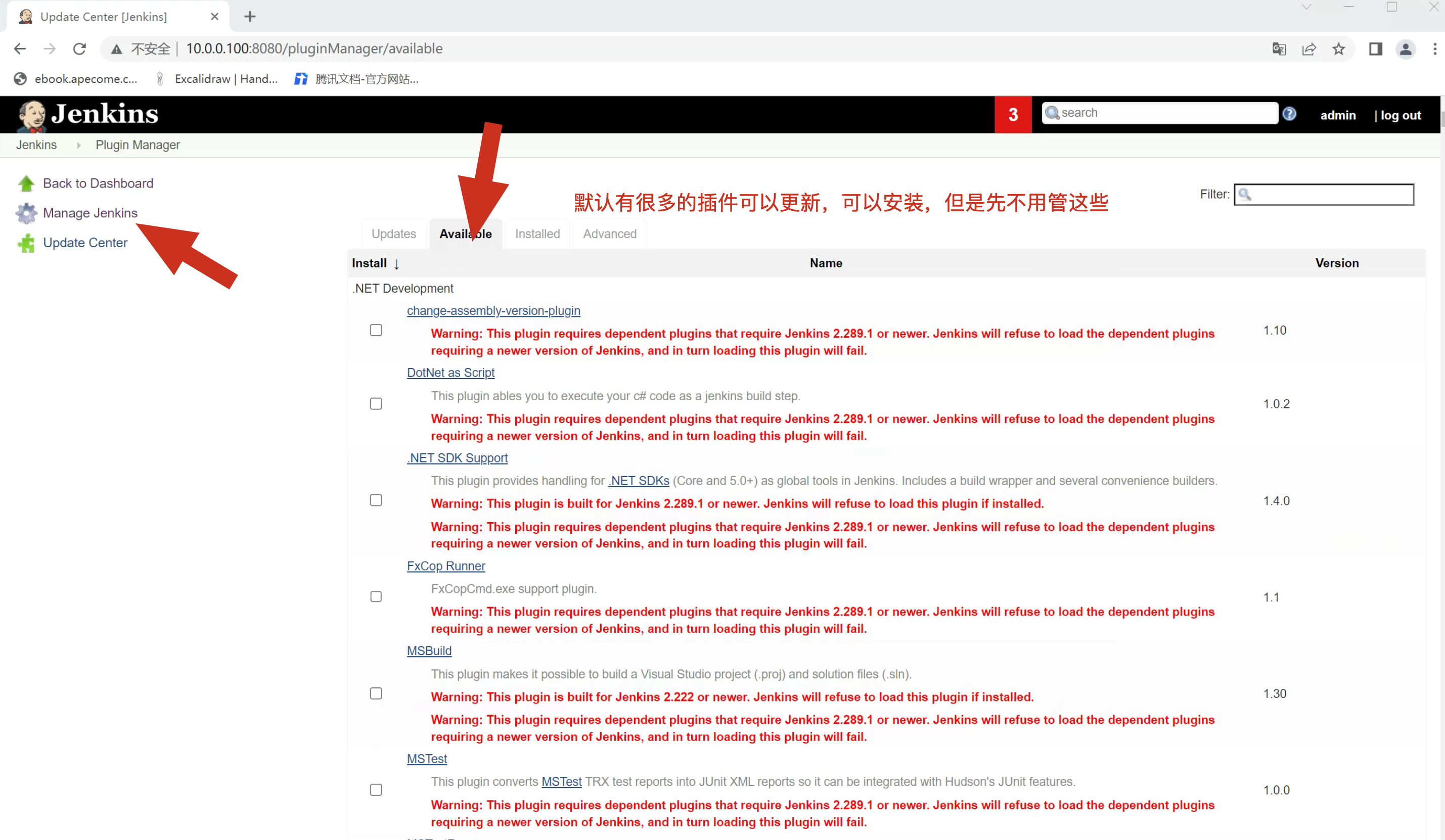Check the change-assembly-version-plugin install checkbox
Screen dimensions: 1445x840
(376, 330)
